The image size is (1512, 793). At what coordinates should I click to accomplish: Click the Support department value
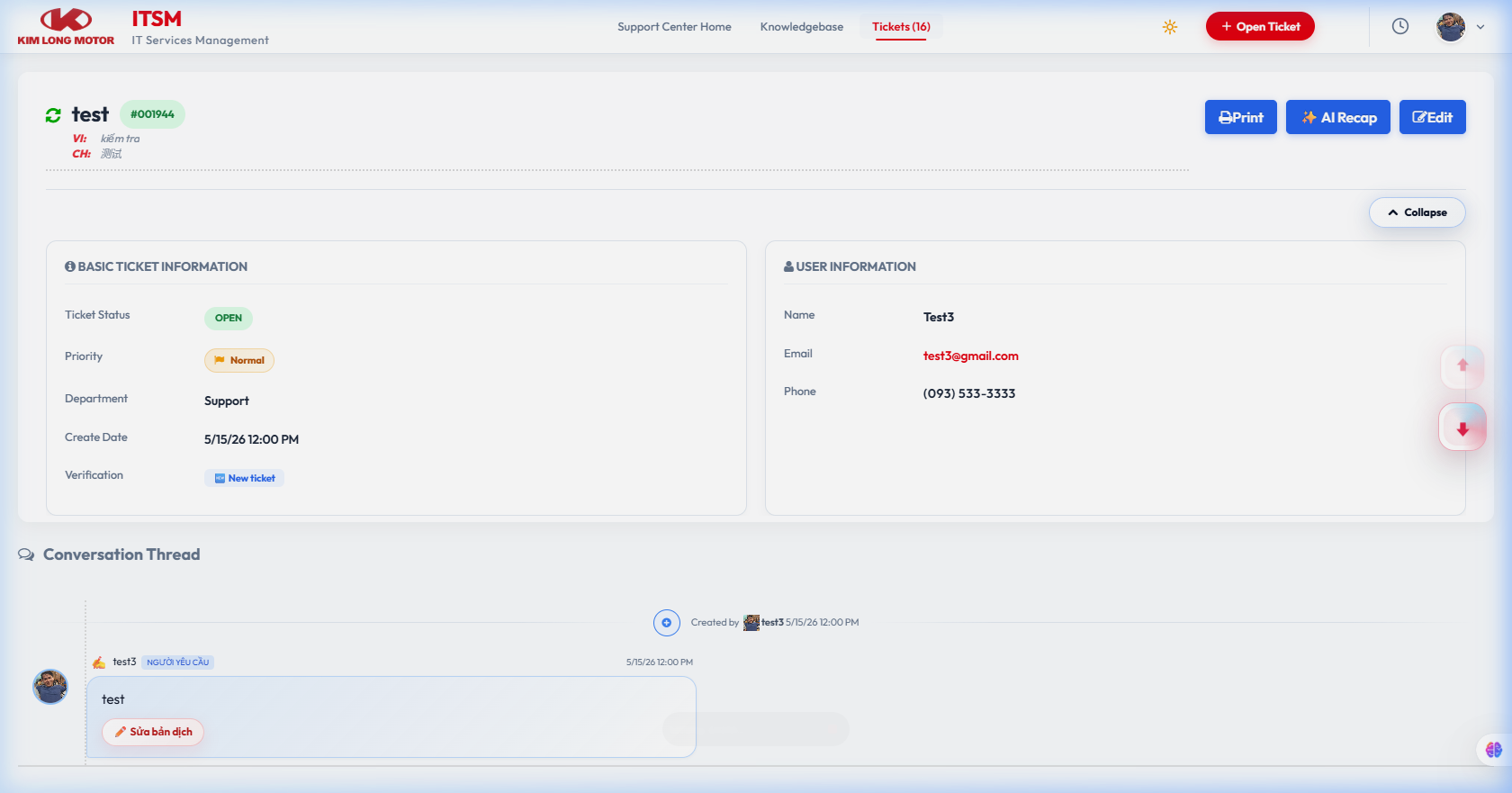pyautogui.click(x=227, y=401)
